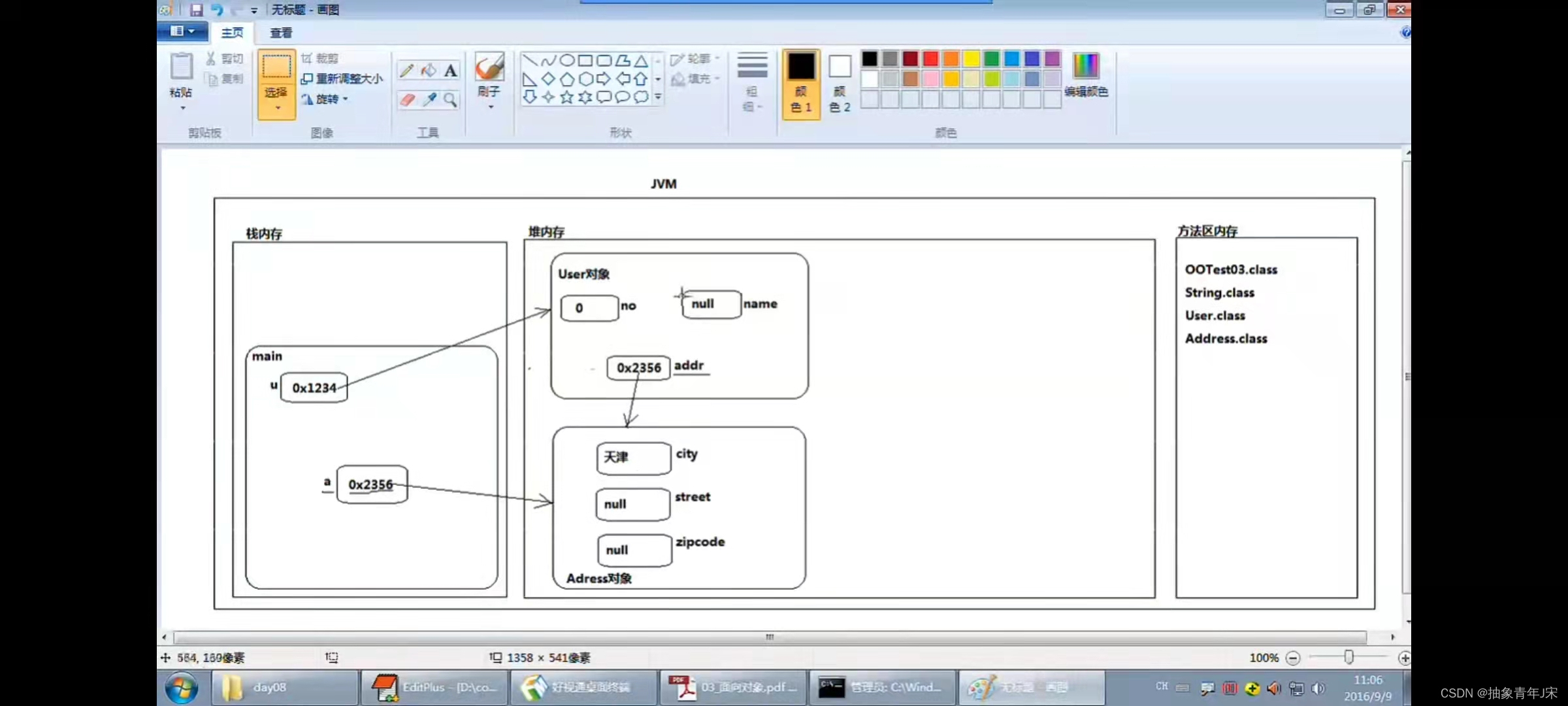Click the Save icon in title bar
1568x706 pixels.
coord(196,10)
